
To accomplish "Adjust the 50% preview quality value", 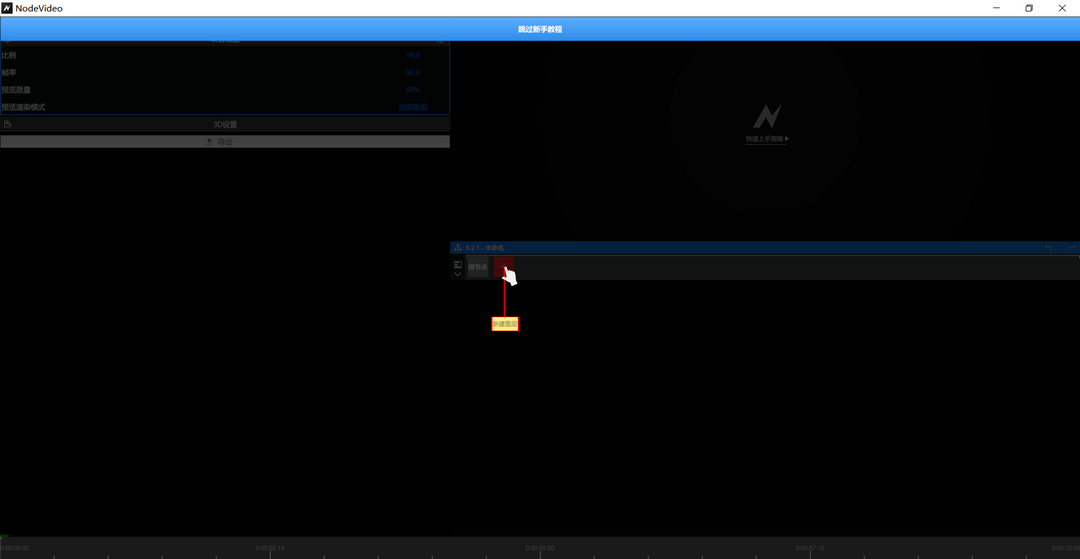I will [x=413, y=90].
